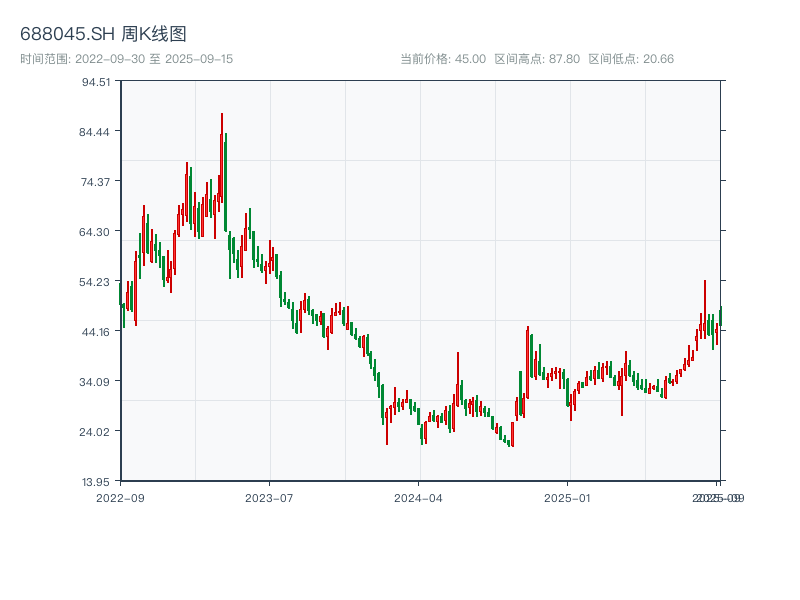
Task: Click the 区间高点: 87.80 label
Action: pos(537,59)
